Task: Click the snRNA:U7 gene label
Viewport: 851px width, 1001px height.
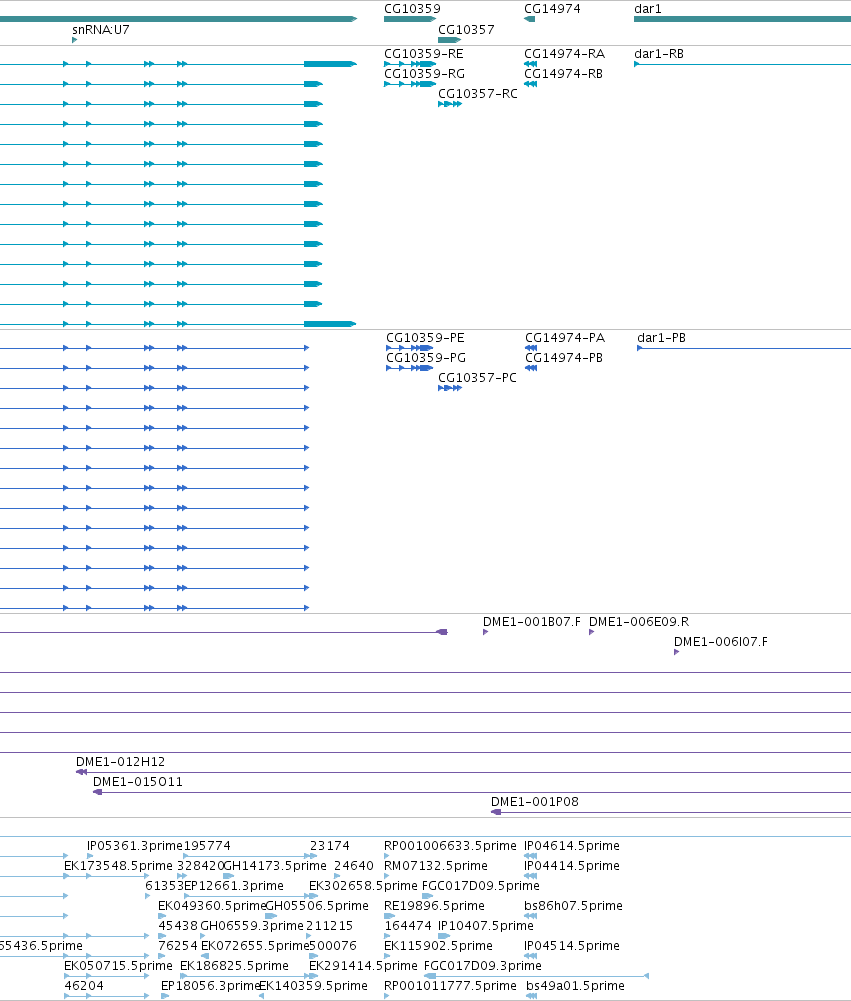Action: click(x=101, y=29)
